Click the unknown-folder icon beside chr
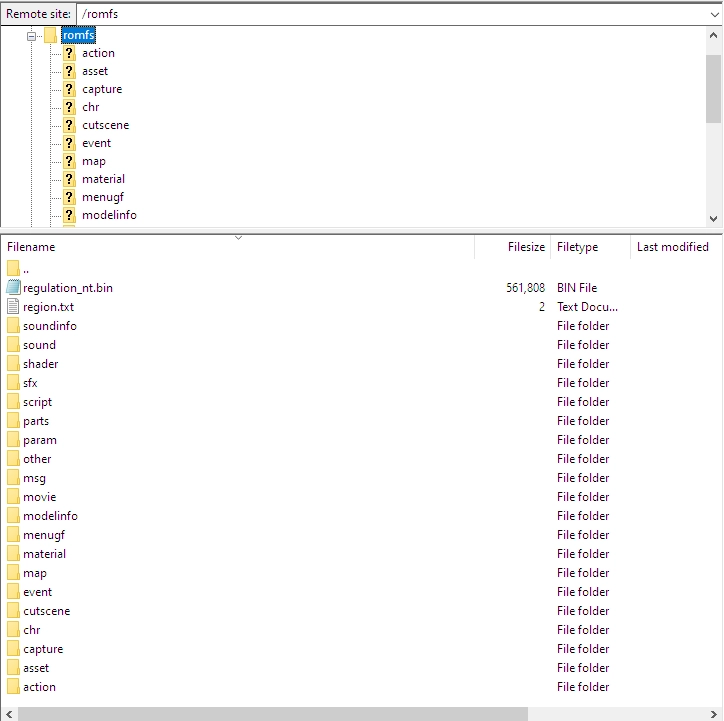Image resolution: width=724 pixels, height=721 pixels. coord(69,108)
